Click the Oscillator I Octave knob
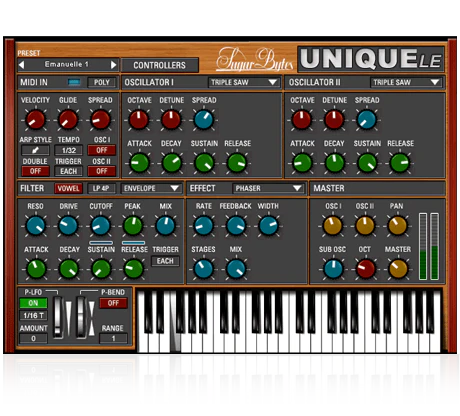Screen dimensions: 460x416 click(x=139, y=119)
